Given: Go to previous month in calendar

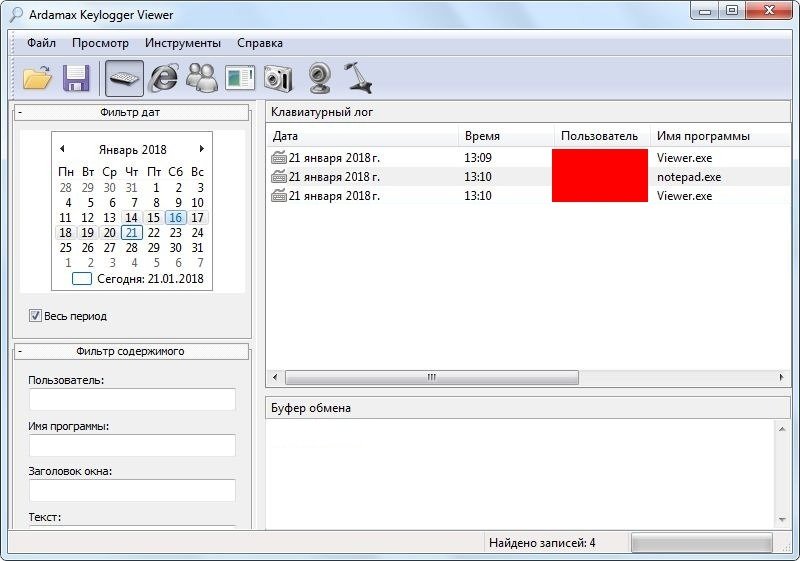Looking at the screenshot, I should click(x=62, y=149).
